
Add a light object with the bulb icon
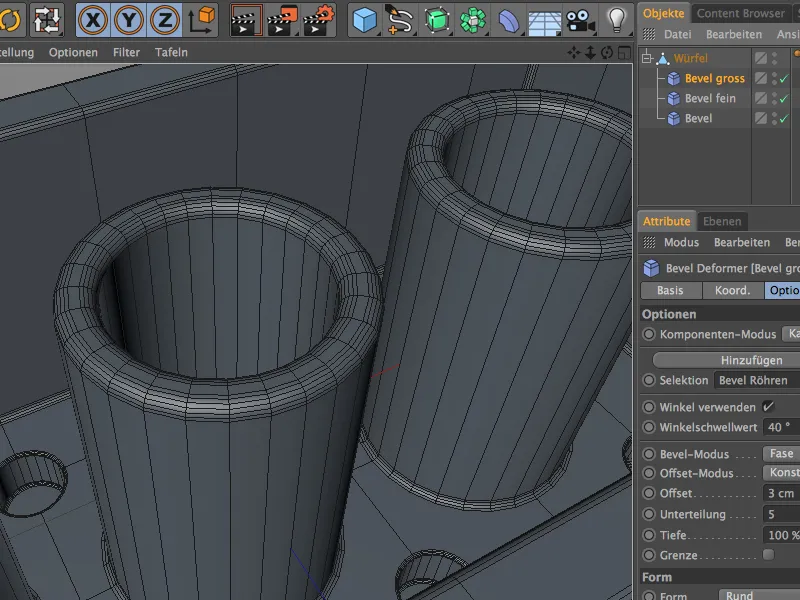tap(616, 20)
